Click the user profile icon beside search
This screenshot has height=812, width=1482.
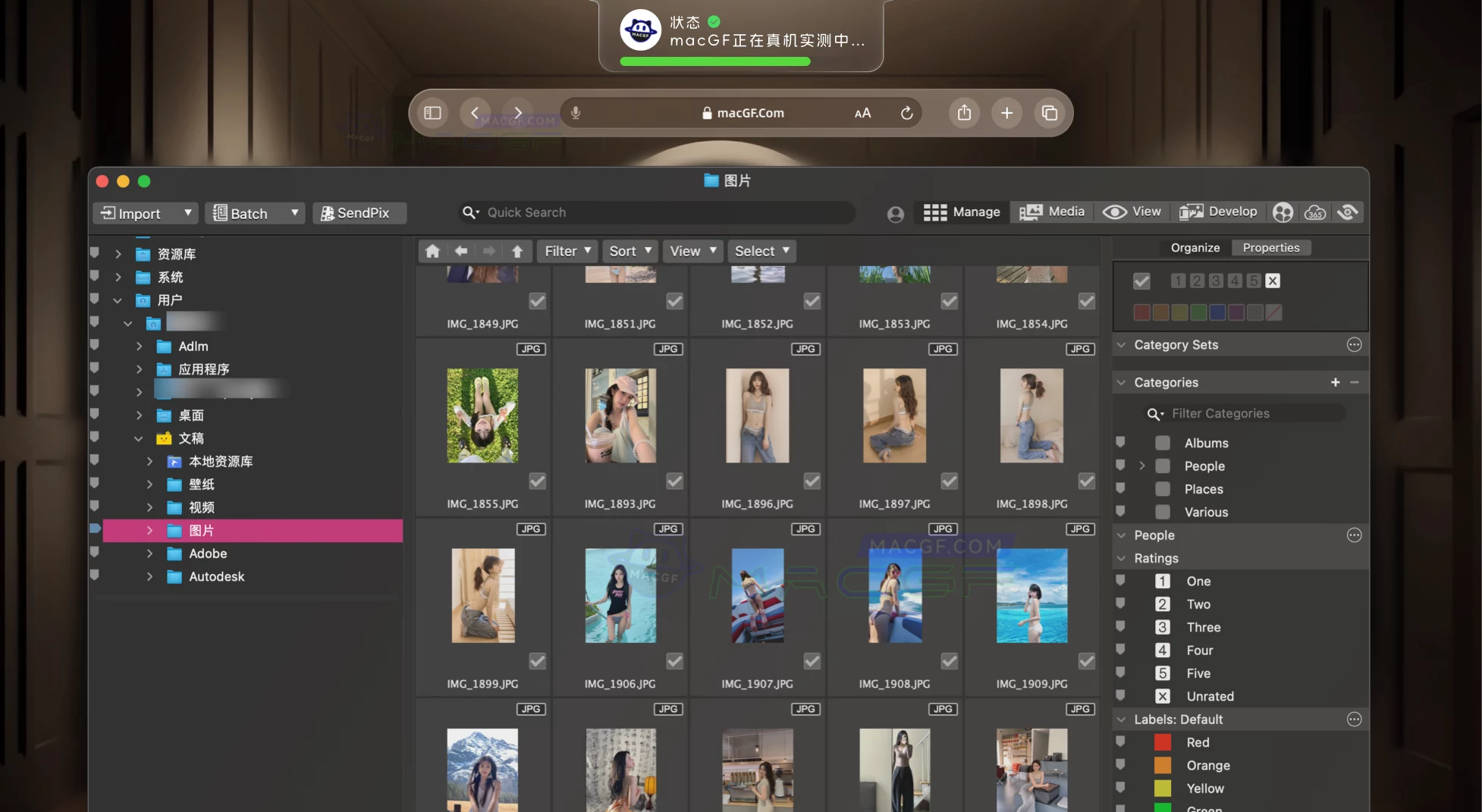coord(896,214)
